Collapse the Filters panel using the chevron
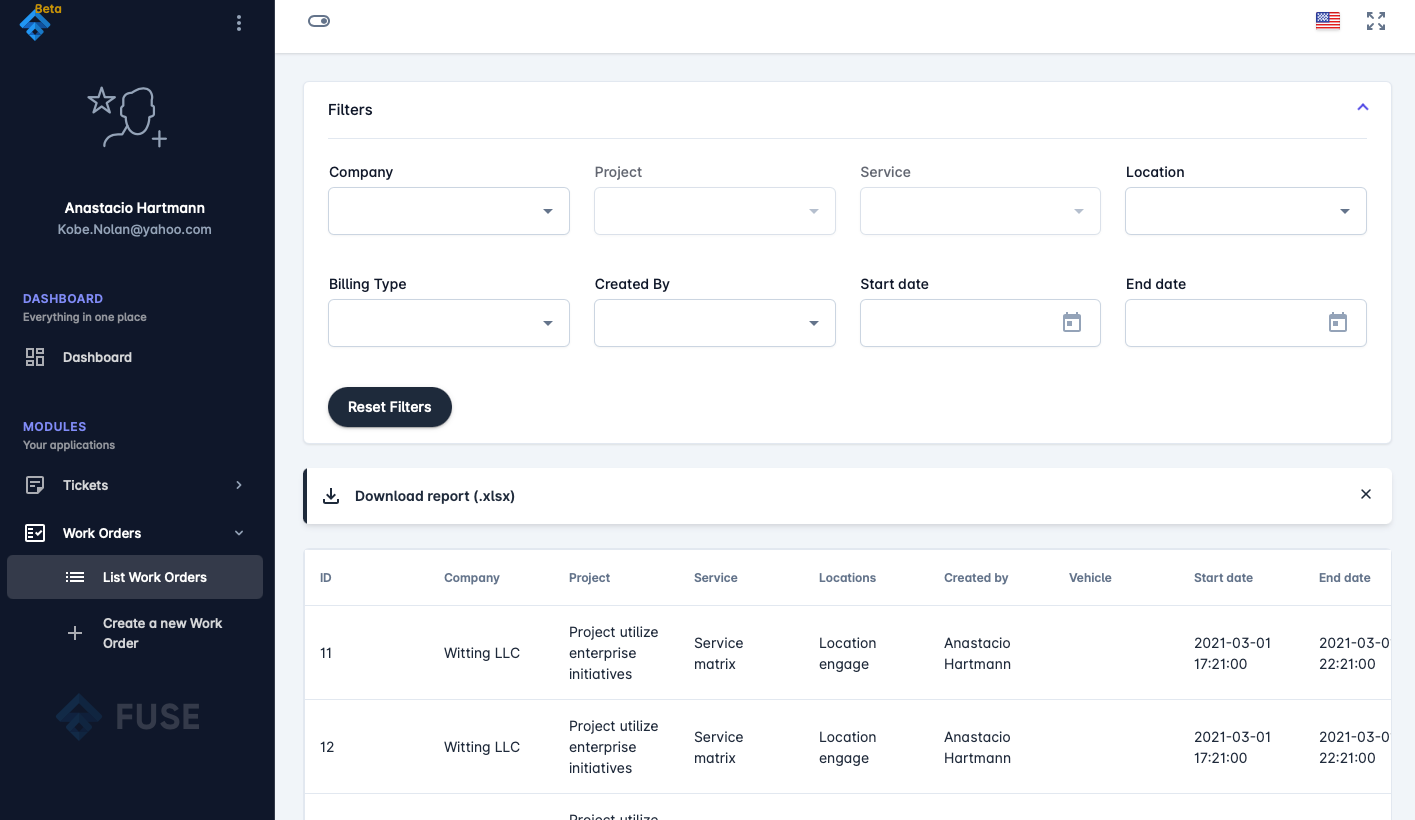1415x820 pixels. [1362, 108]
